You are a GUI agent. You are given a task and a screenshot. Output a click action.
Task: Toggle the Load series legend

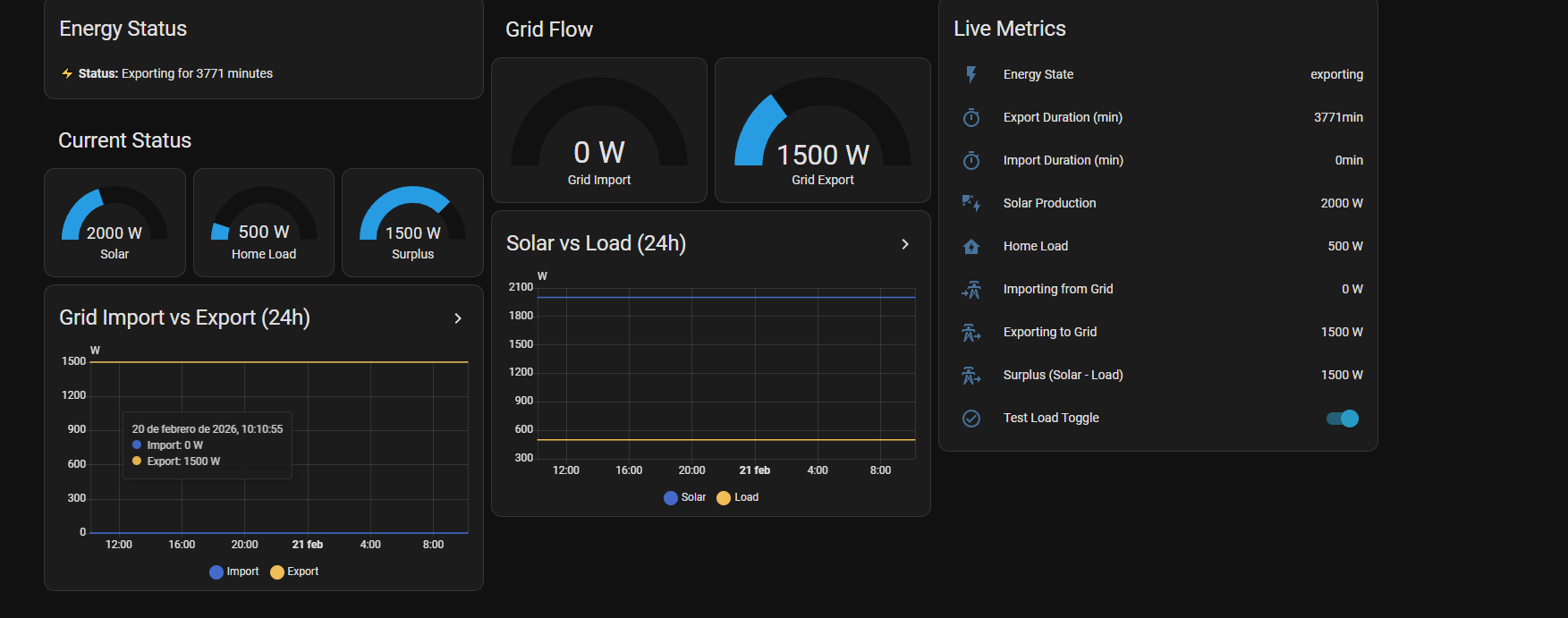point(738,497)
